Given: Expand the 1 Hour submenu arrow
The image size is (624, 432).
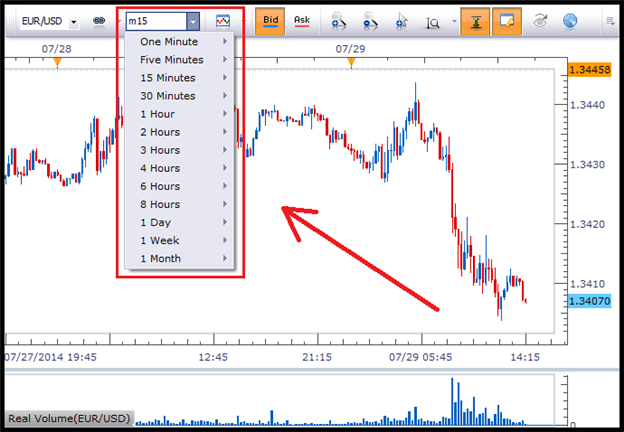Looking at the screenshot, I should coord(225,114).
